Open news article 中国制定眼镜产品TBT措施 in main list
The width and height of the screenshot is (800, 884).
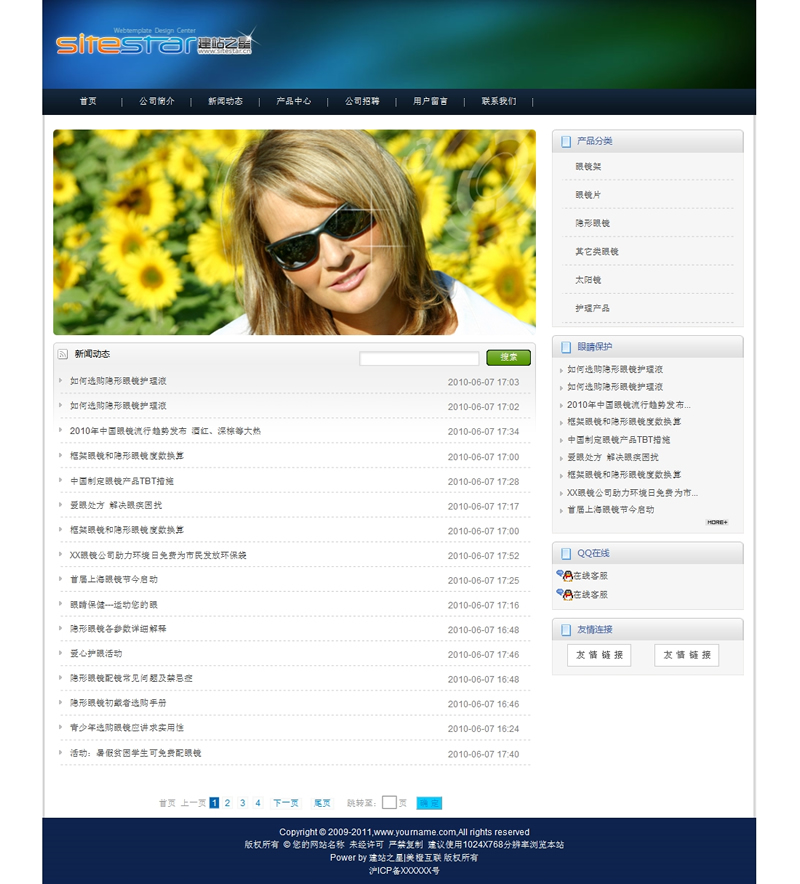(121, 481)
